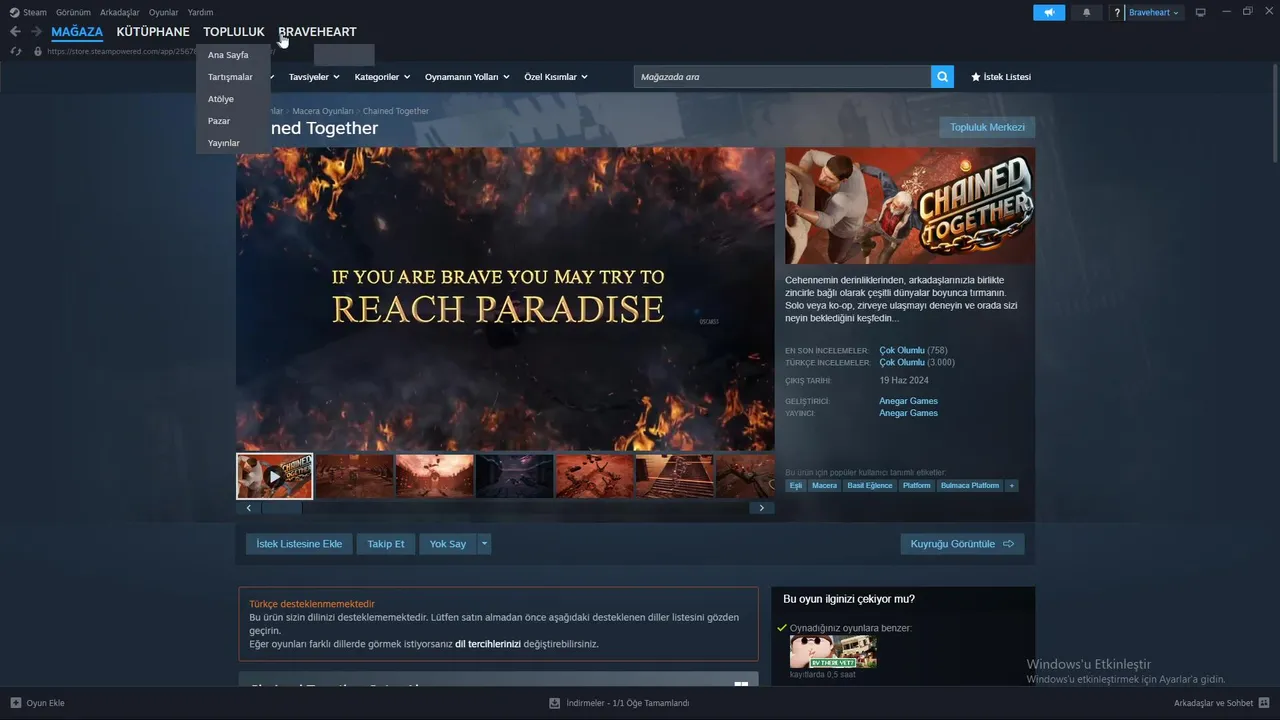The height and width of the screenshot is (720, 1280).
Task: Click the Kuyruğu Görüntüle button
Action: coord(962,544)
